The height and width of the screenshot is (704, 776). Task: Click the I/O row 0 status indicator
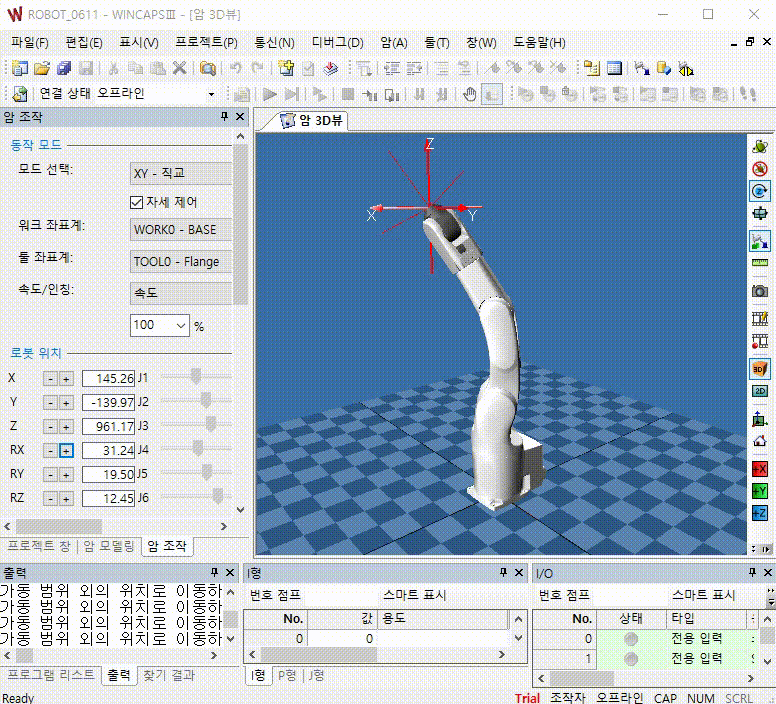coord(631,639)
